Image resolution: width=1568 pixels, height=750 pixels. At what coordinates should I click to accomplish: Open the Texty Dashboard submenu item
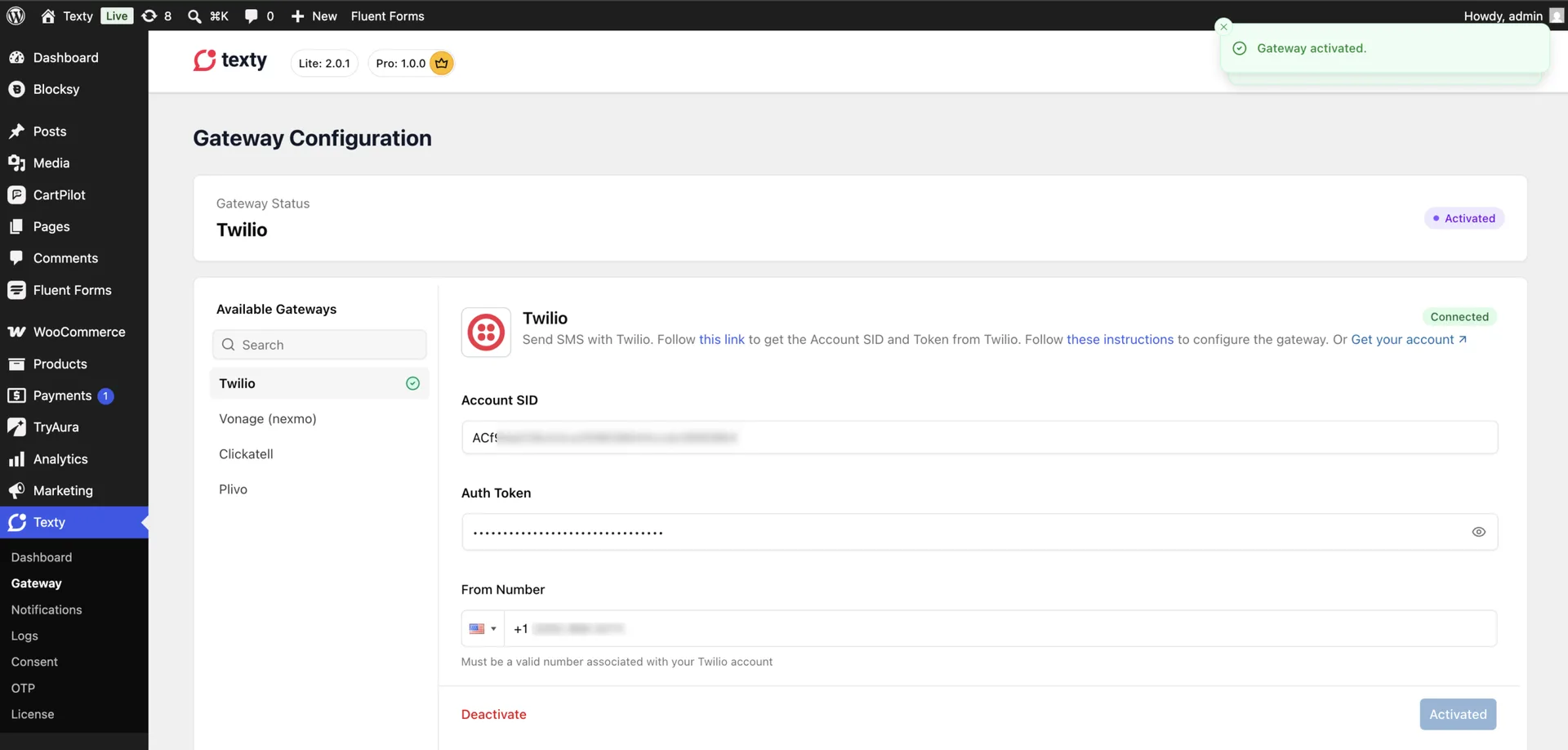coord(42,557)
